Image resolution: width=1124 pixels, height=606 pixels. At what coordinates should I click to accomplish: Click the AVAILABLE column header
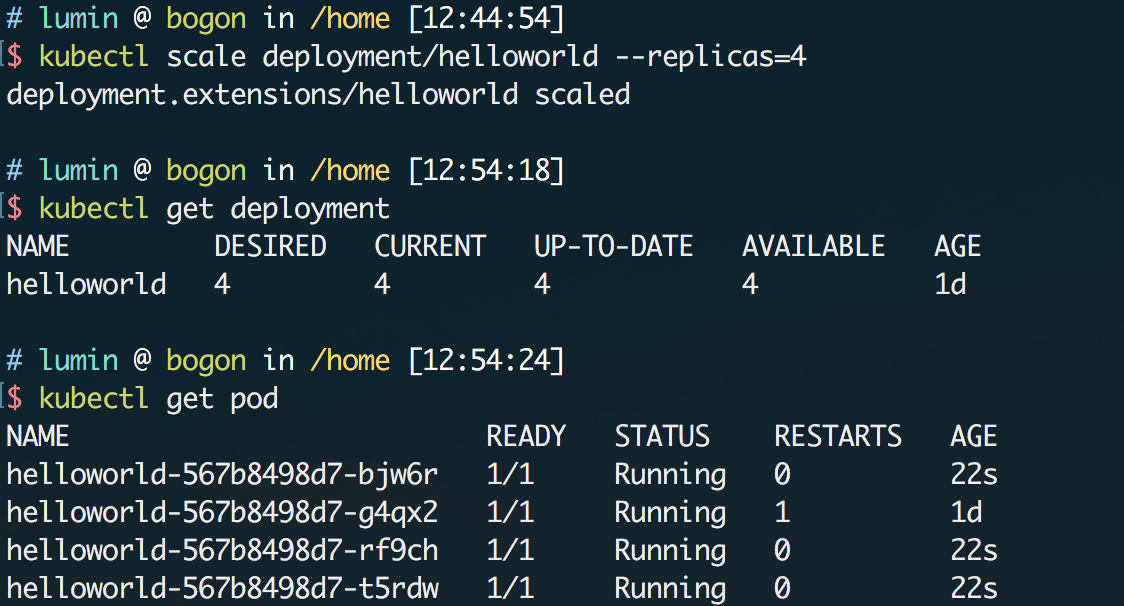click(814, 247)
